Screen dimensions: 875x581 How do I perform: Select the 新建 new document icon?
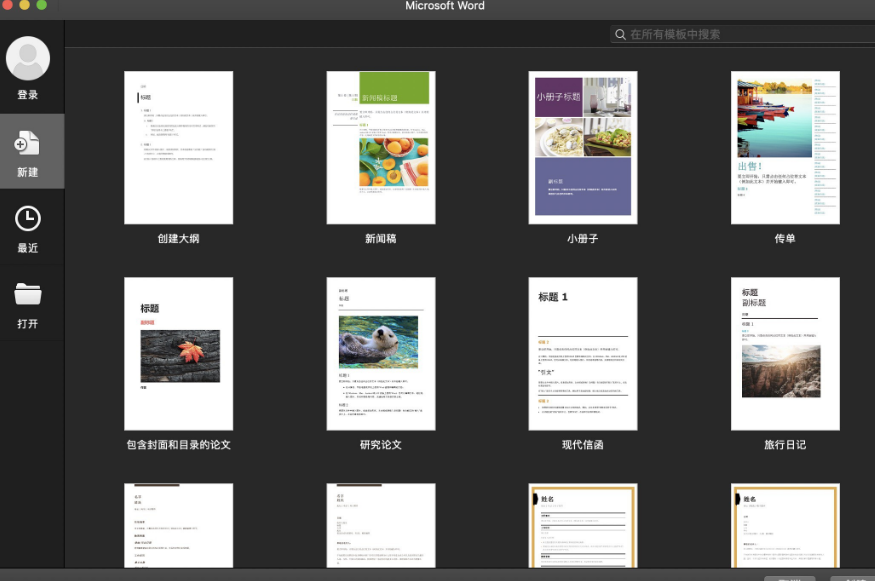click(x=28, y=143)
